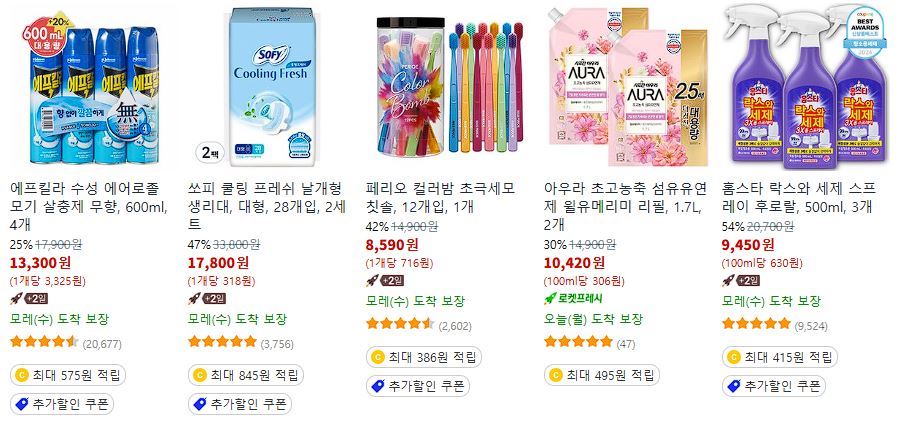904x432 pixels.
Task: Click the coupon tag icon under the 홈스타 spray product
Action: click(733, 386)
